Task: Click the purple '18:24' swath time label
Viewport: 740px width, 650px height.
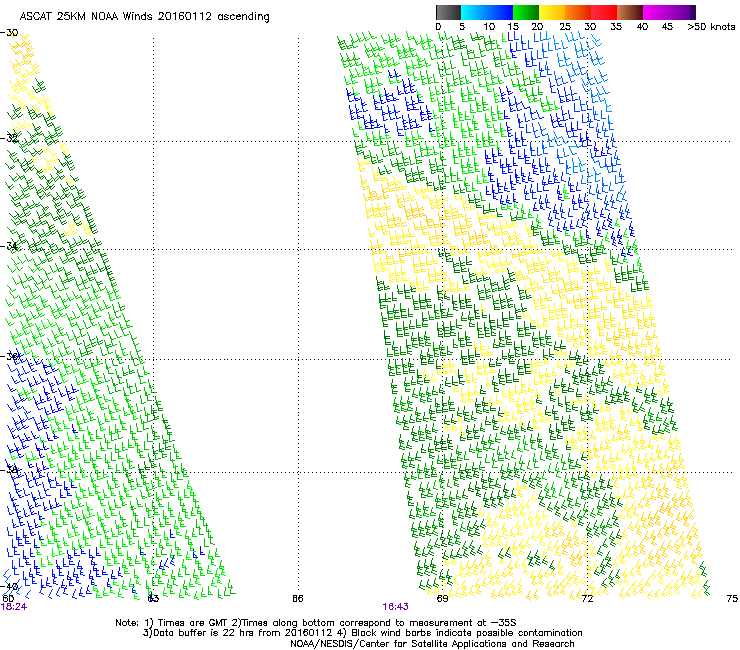Action: coord(14,607)
